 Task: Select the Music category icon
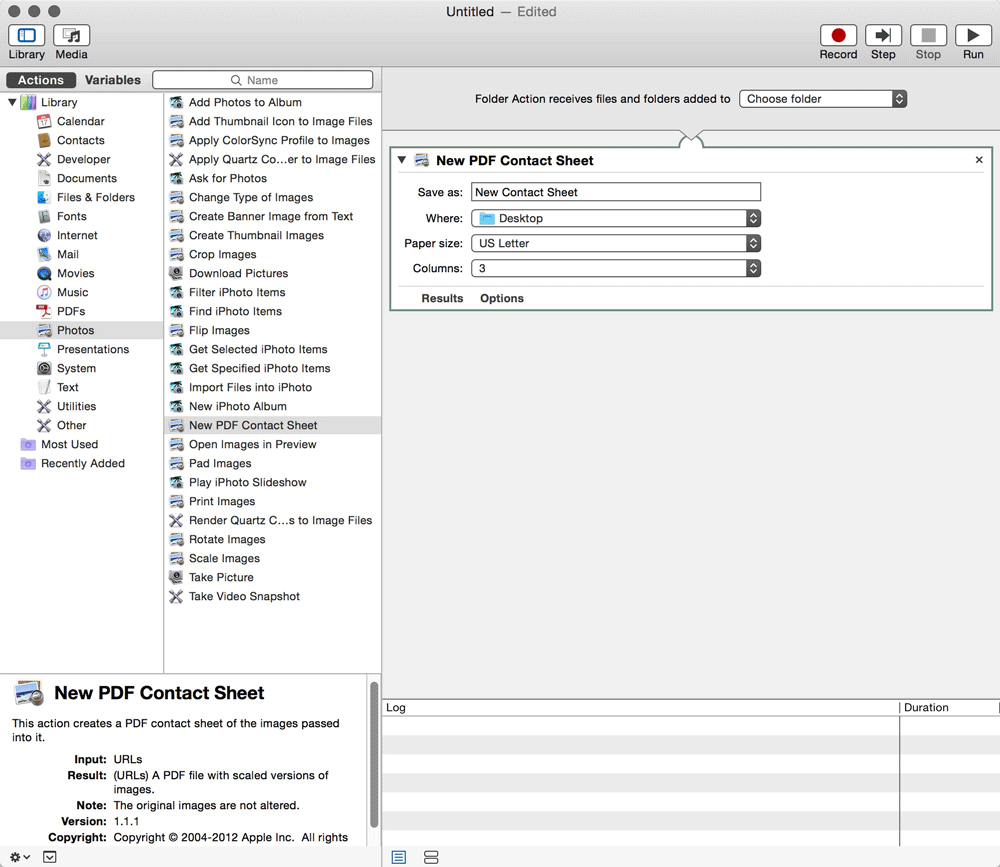coord(44,292)
